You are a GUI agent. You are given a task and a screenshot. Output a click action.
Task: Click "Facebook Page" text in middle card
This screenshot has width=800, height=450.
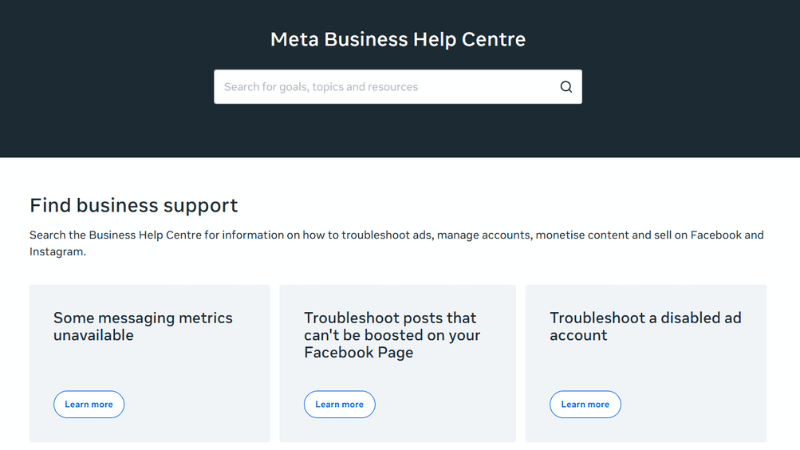[x=358, y=353]
